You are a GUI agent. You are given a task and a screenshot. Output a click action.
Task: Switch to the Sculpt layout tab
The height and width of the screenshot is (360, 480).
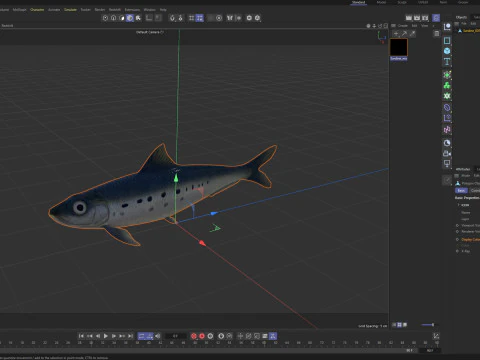(x=402, y=2)
